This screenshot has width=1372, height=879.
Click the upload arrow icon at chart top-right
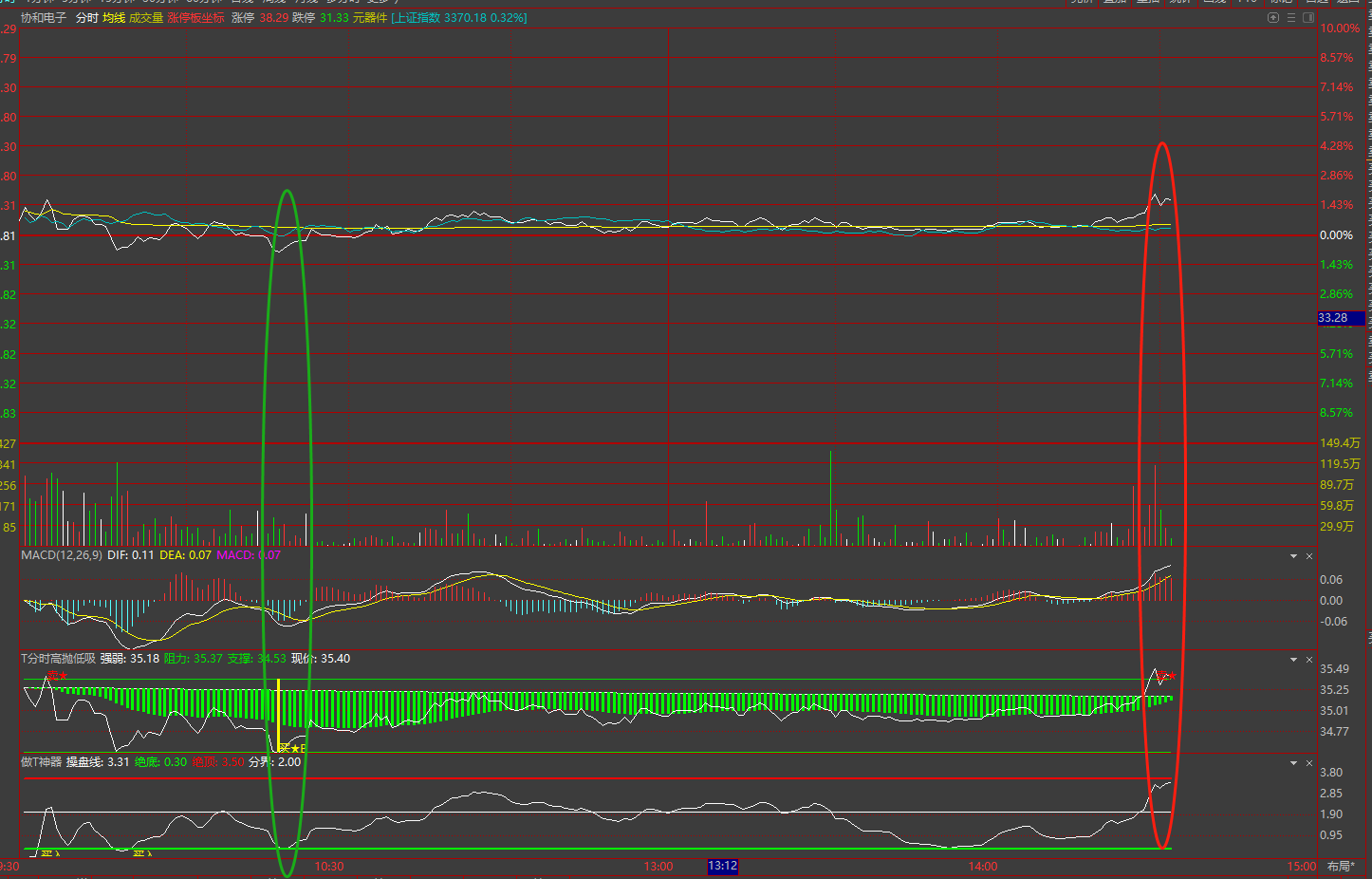click(x=1273, y=18)
